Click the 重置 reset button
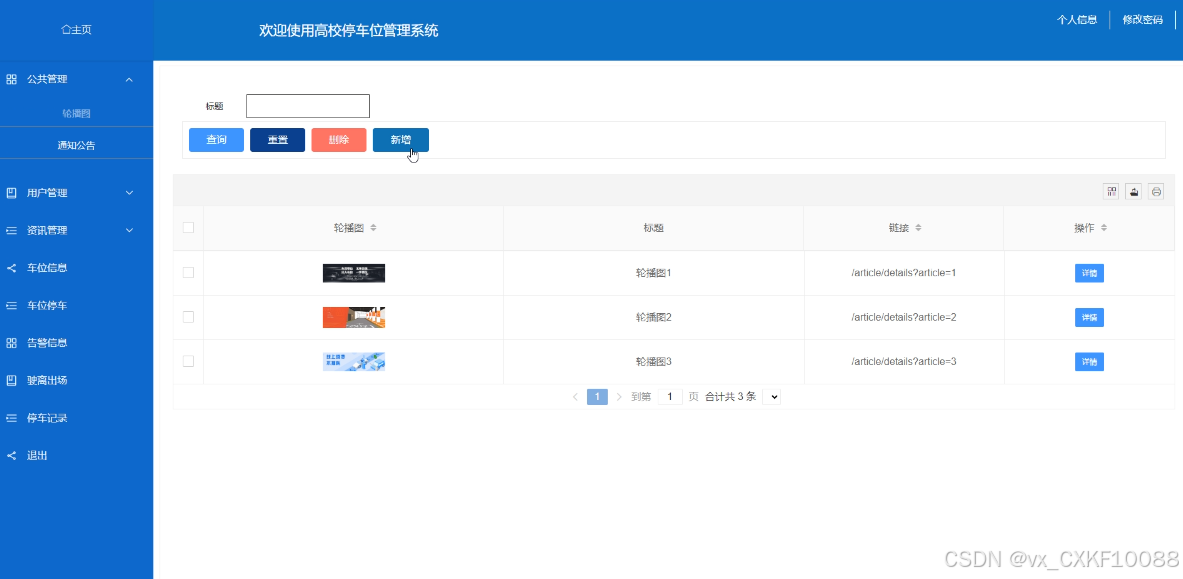This screenshot has width=1183, height=579. (278, 140)
